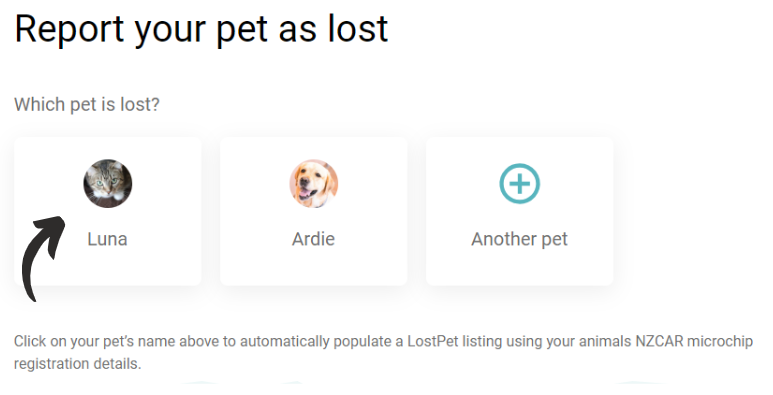Select Ardie's dog photo
The width and height of the screenshot is (773, 395).
click(314, 183)
